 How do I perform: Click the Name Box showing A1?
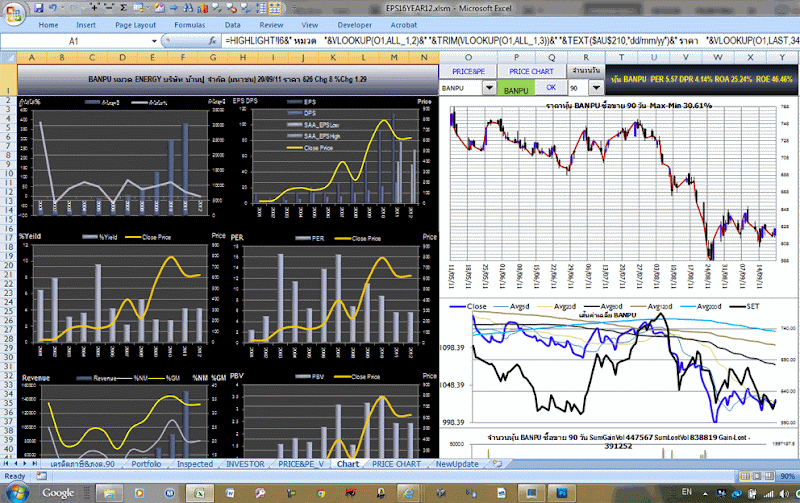click(74, 41)
